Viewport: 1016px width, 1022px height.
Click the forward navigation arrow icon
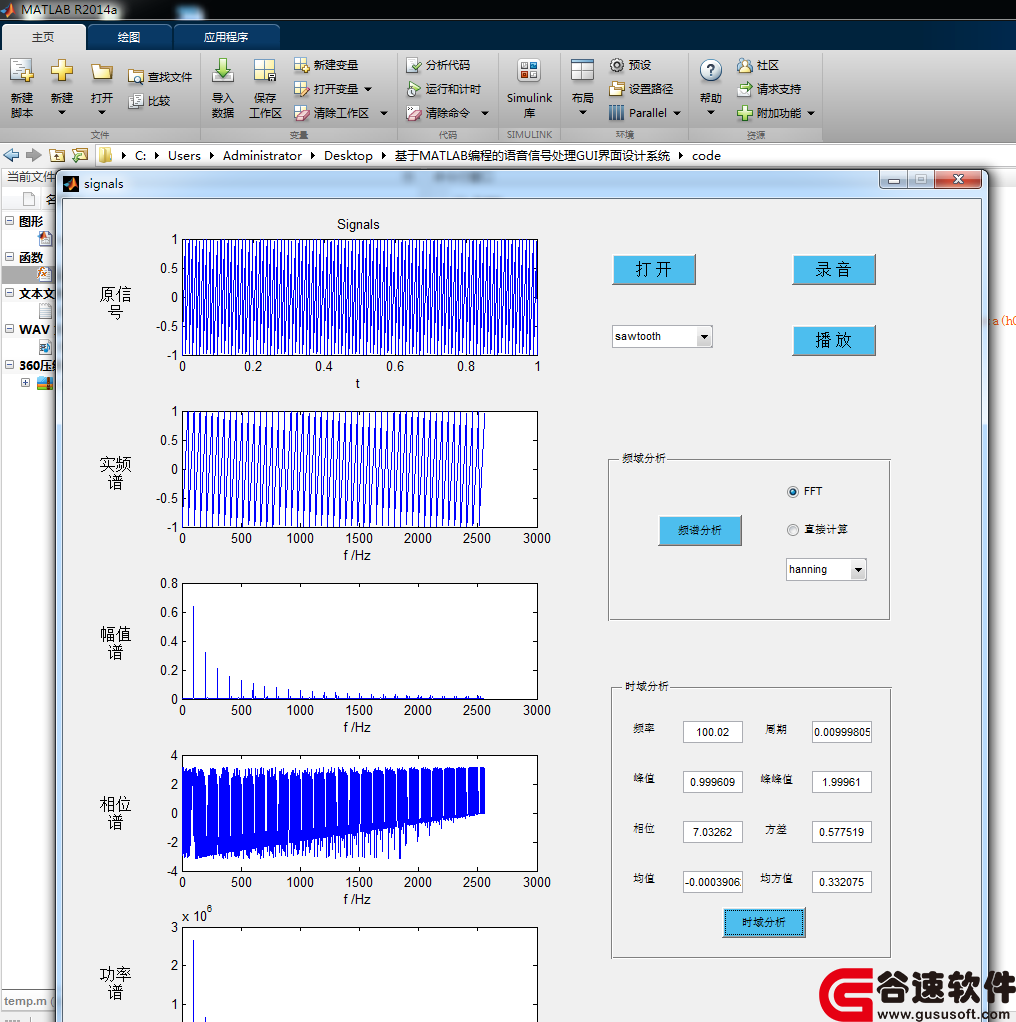34,155
